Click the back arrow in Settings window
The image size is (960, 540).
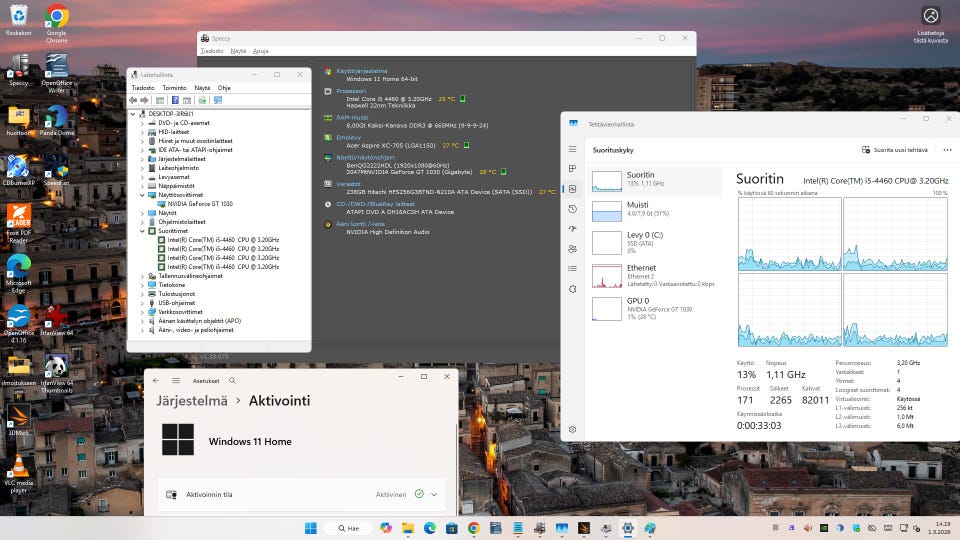156,381
